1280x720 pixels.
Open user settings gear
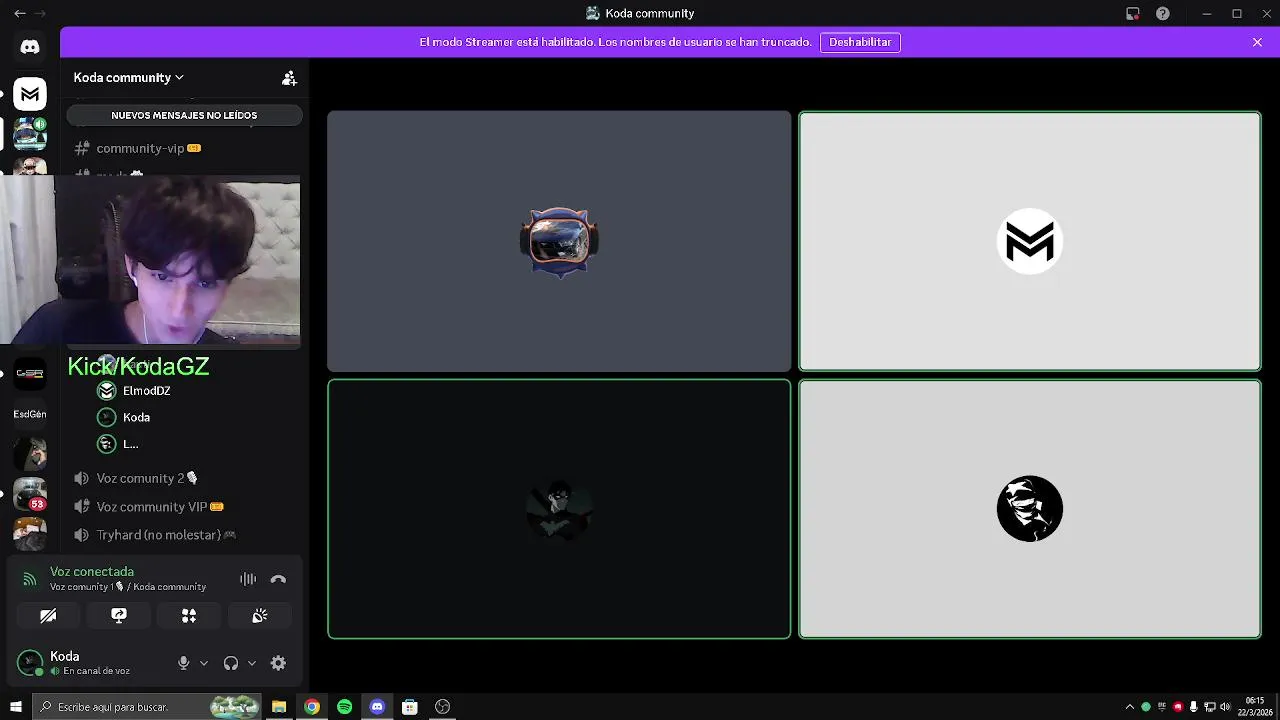278,663
